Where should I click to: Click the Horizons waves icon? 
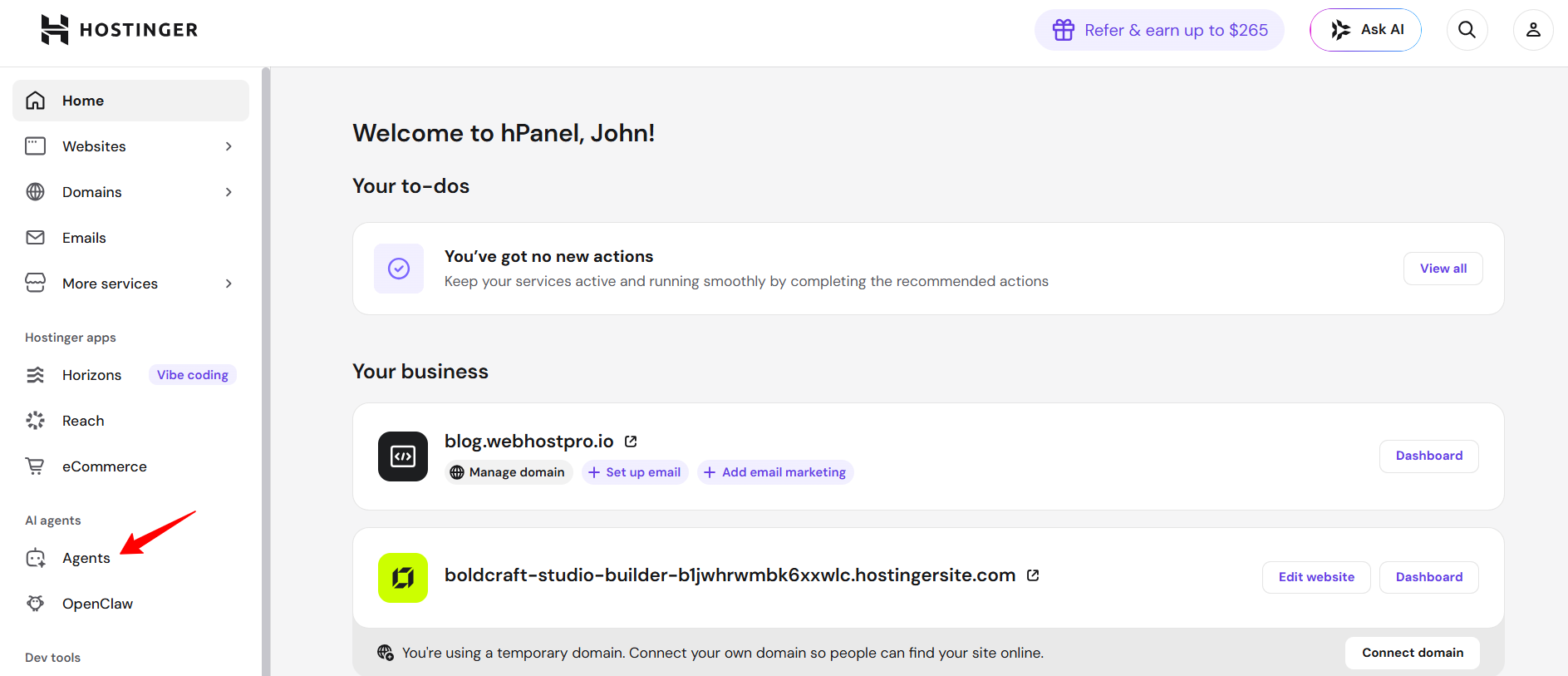(x=36, y=375)
